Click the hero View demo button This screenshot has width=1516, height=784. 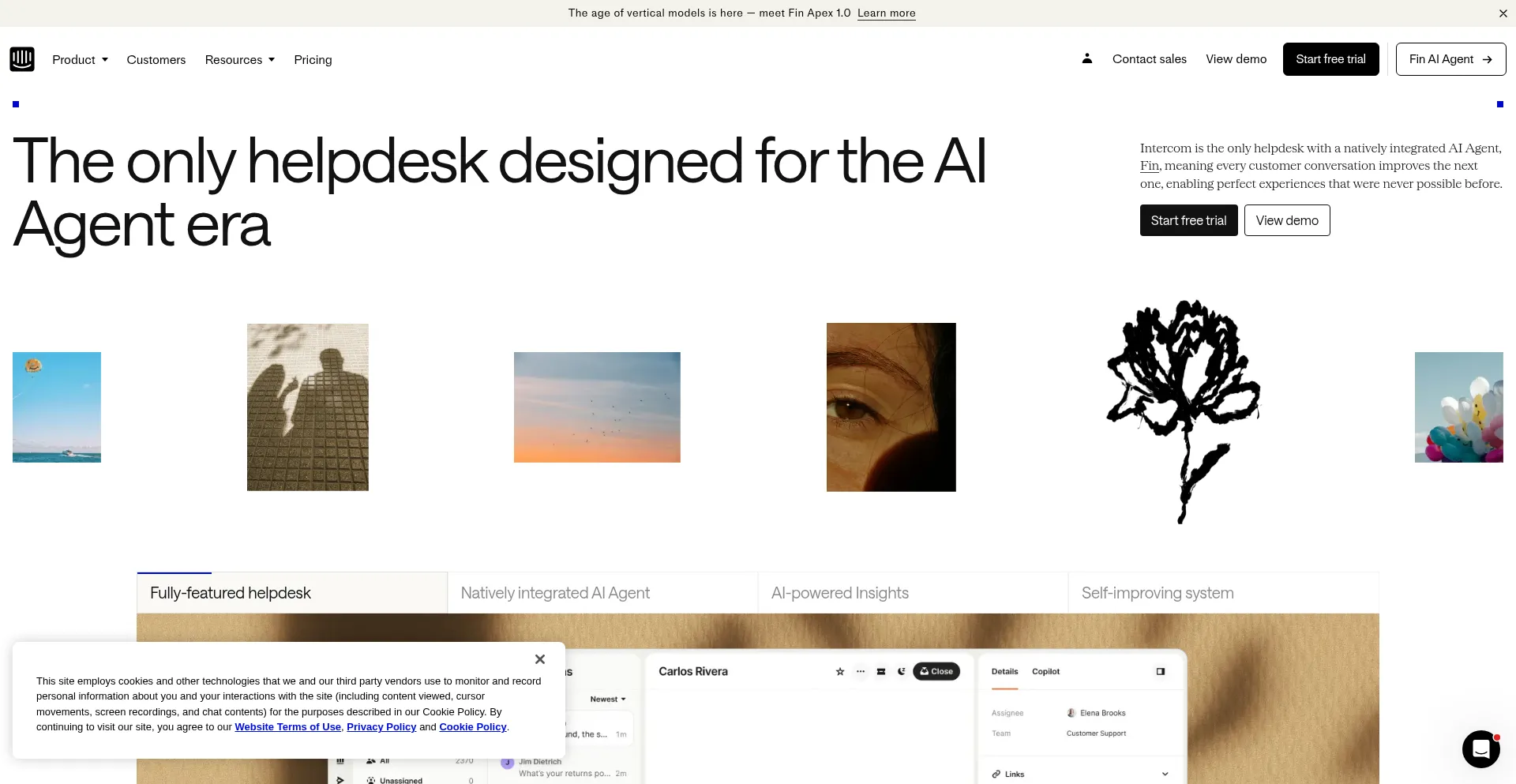(x=1287, y=220)
